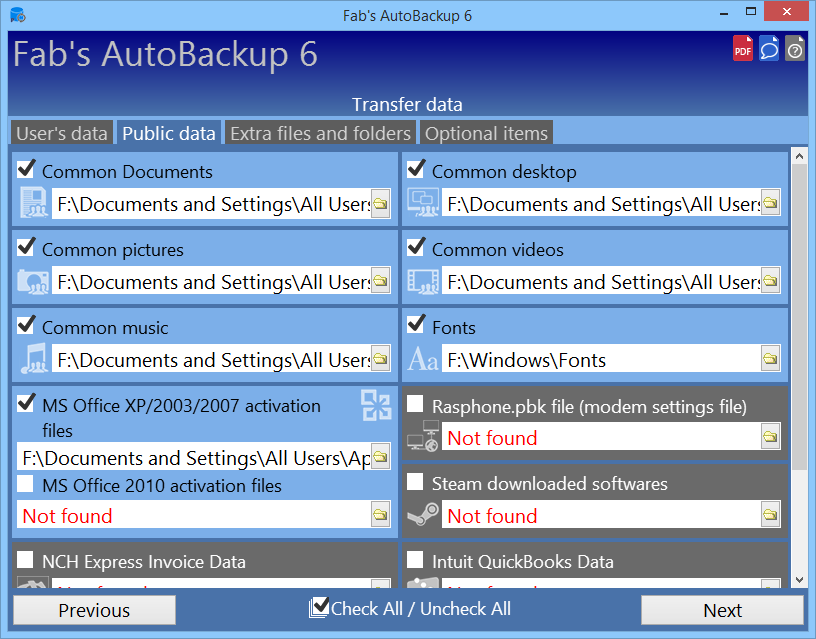816x639 pixels.
Task: Open the PDF manual icon
Action: tap(743, 48)
